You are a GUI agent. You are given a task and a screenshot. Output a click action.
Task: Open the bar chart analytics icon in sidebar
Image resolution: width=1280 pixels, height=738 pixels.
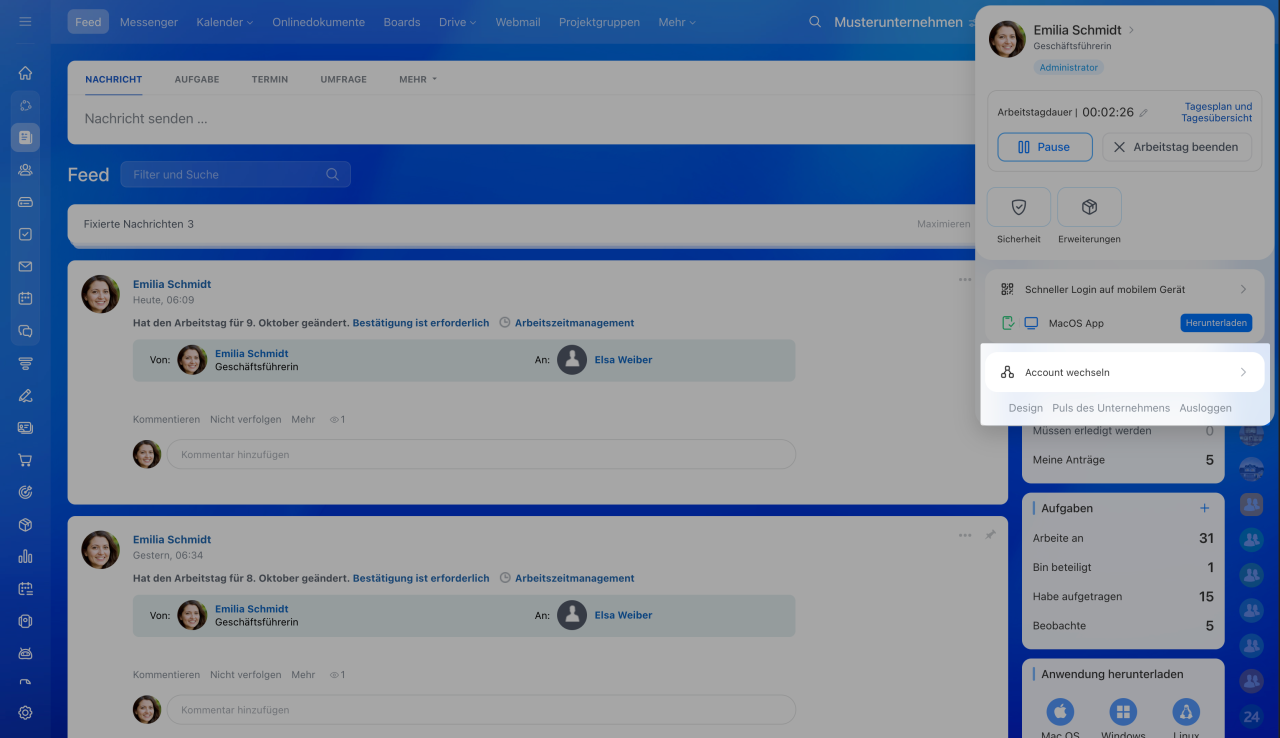[x=25, y=557]
